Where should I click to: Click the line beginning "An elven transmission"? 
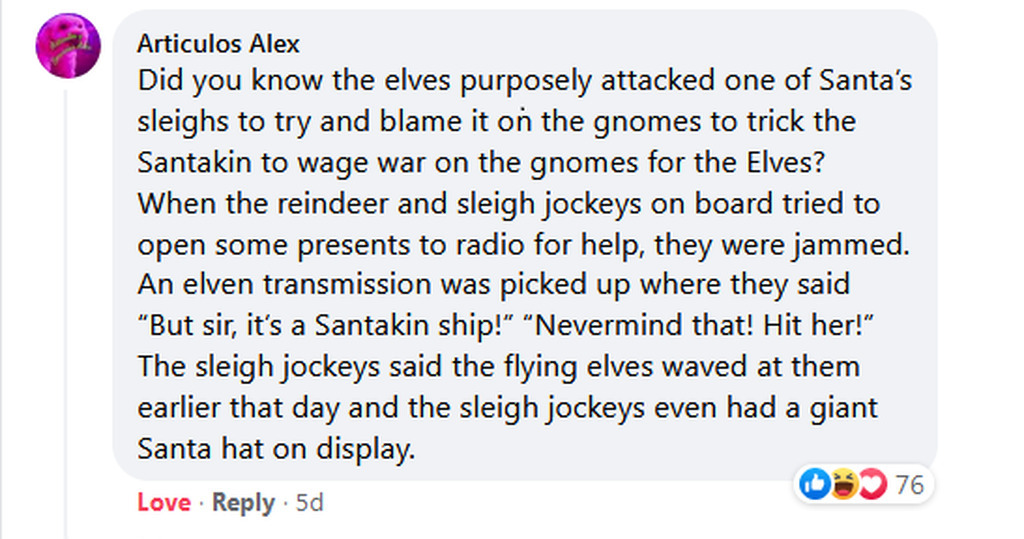tap(493, 285)
